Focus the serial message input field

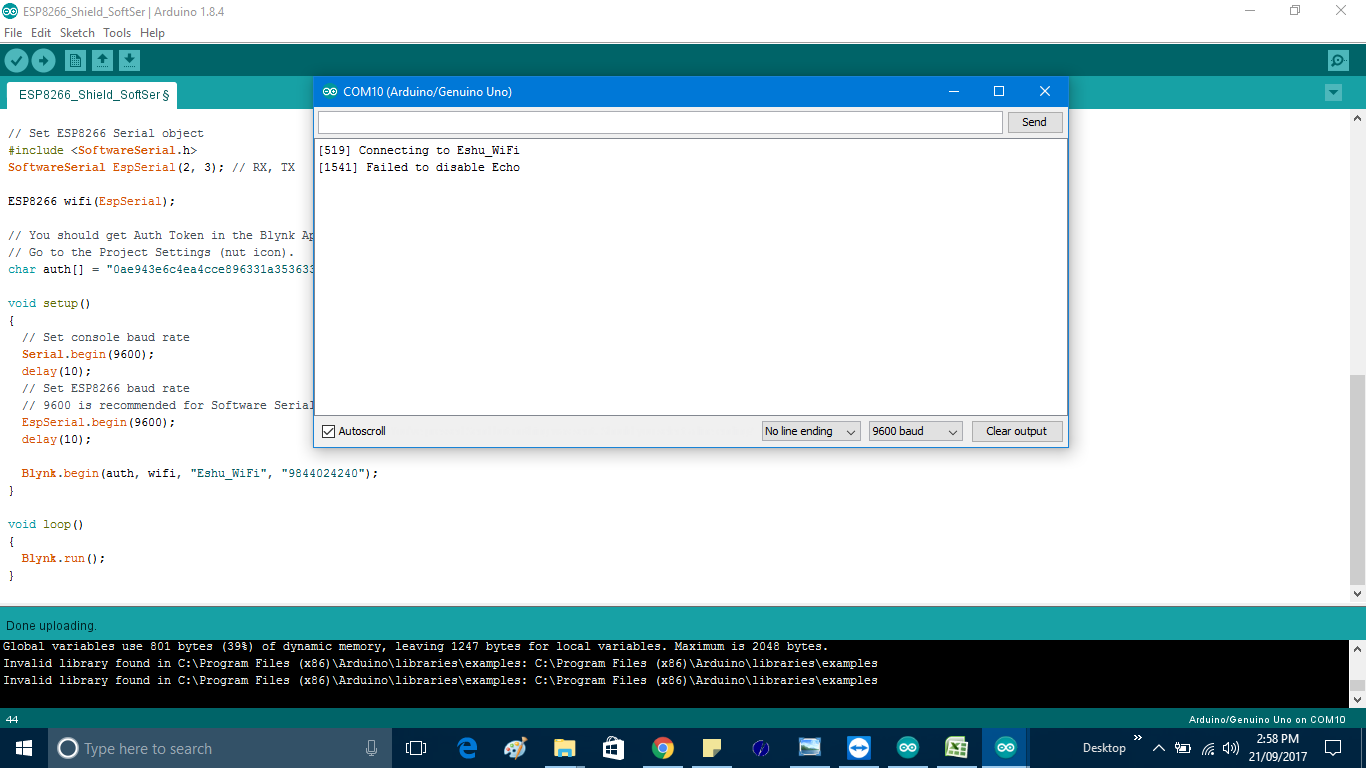[x=660, y=121]
